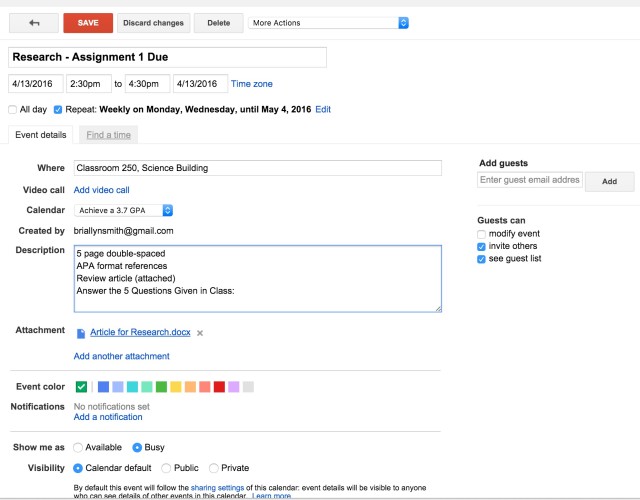Viewport: 640px width, 500px height.
Task: Expand the Achieve a 3.7 GPA calendar selector
Action: pos(123,210)
